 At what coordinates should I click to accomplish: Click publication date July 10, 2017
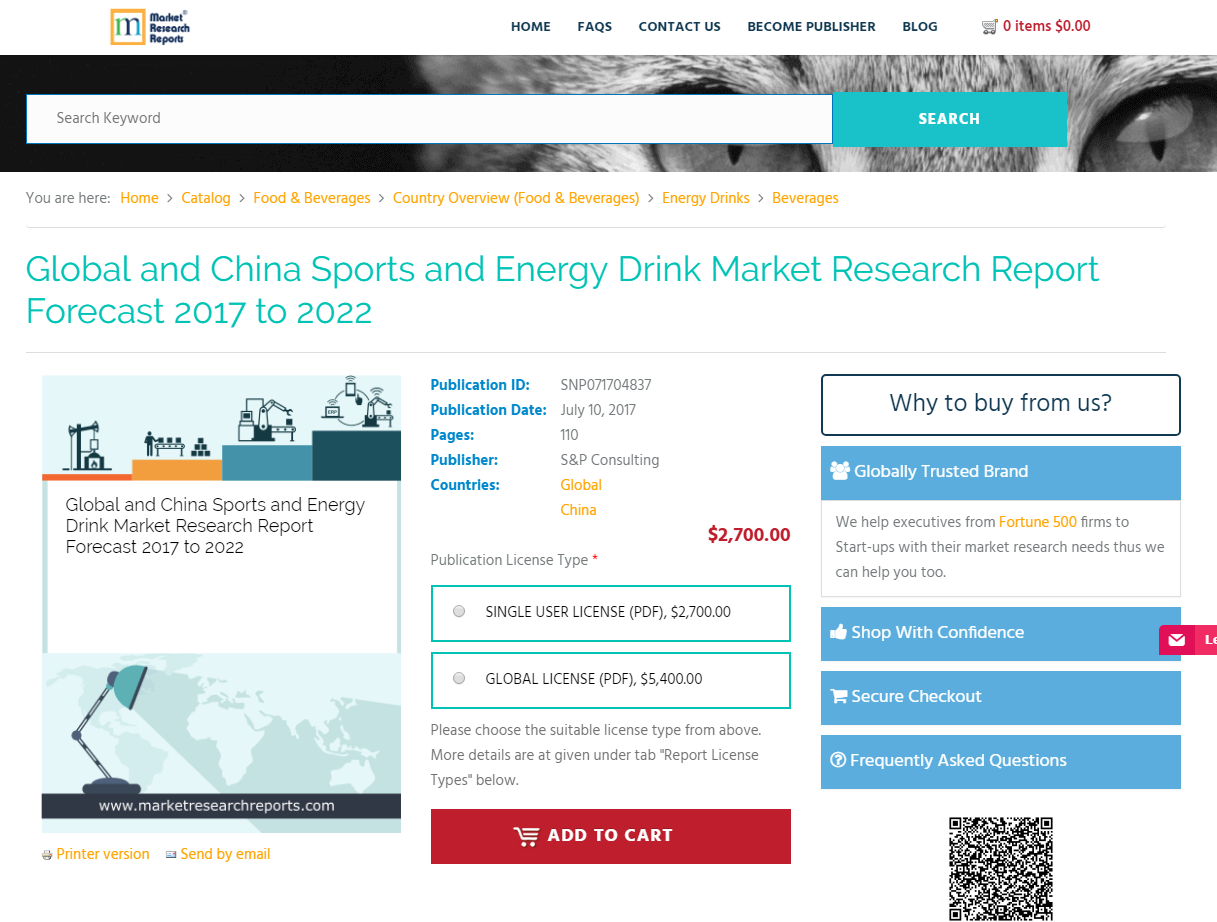(x=598, y=410)
